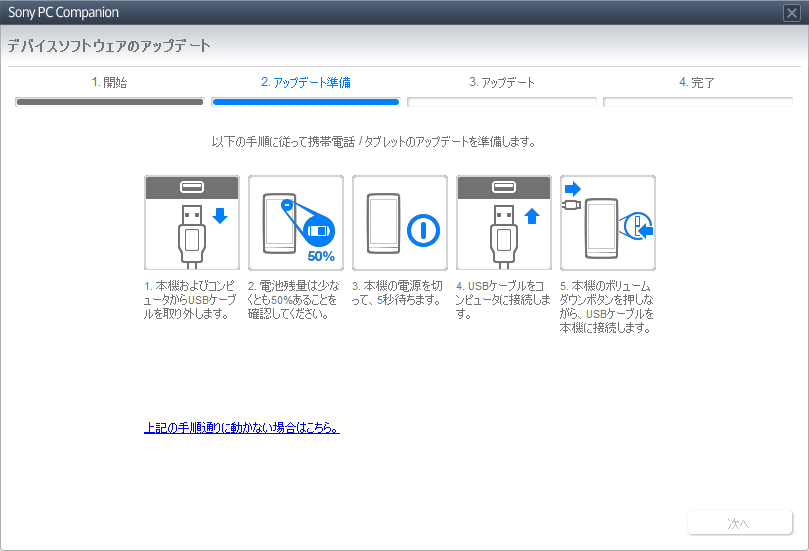Select the step tab 3. アップデート
This screenshot has height=551, width=809.
501,83
